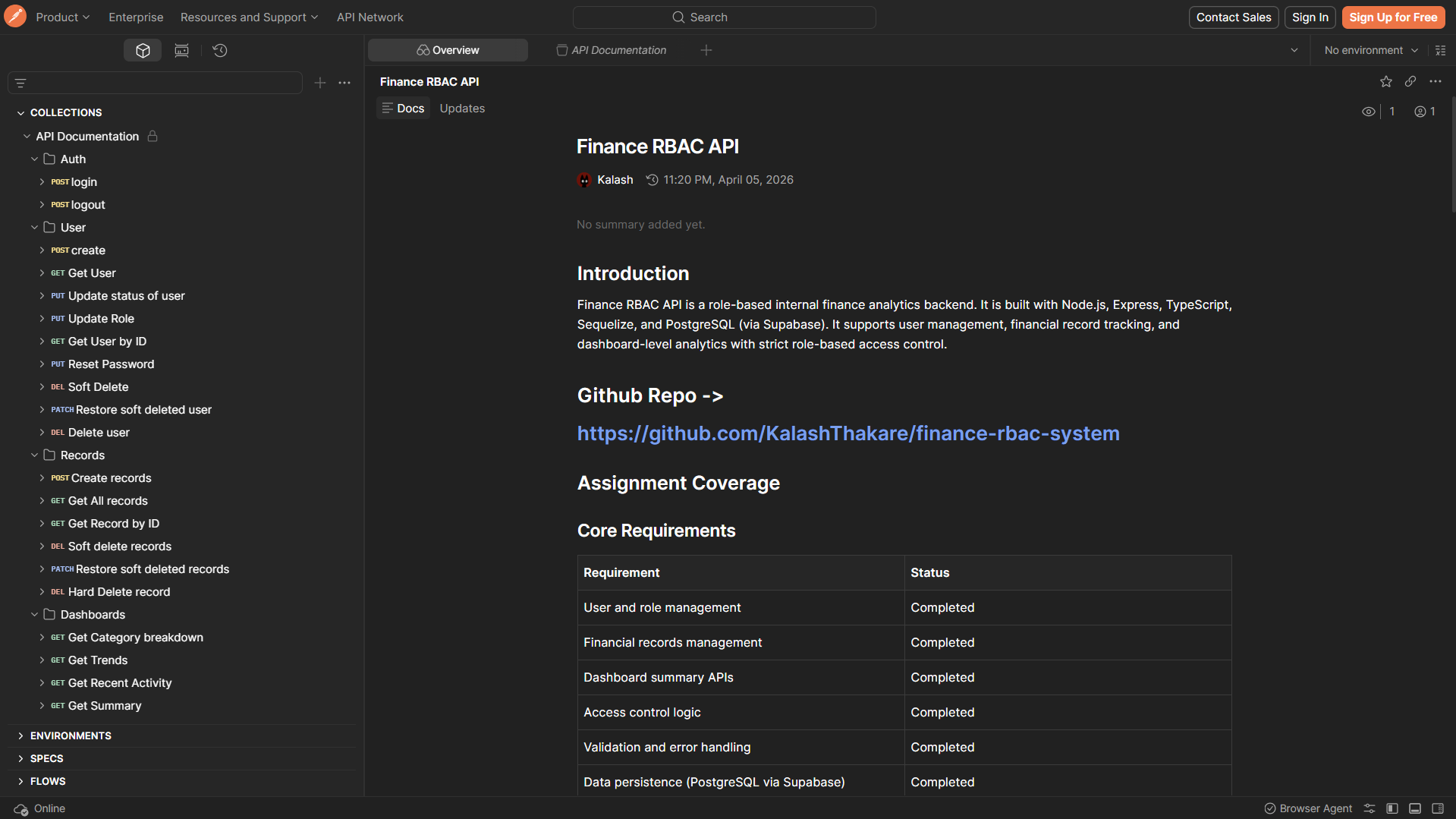Click the lock icon beside API Documentation
This screenshot has width=1456, height=819.
click(x=153, y=136)
